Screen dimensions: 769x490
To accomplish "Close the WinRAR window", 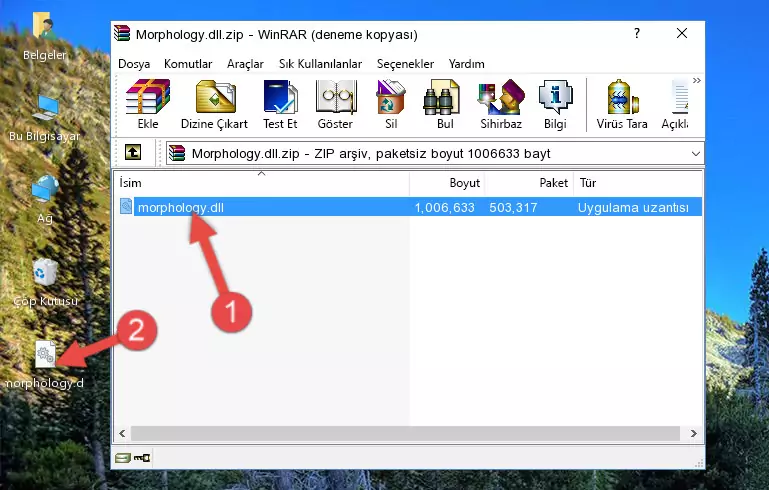I will coord(682,33).
